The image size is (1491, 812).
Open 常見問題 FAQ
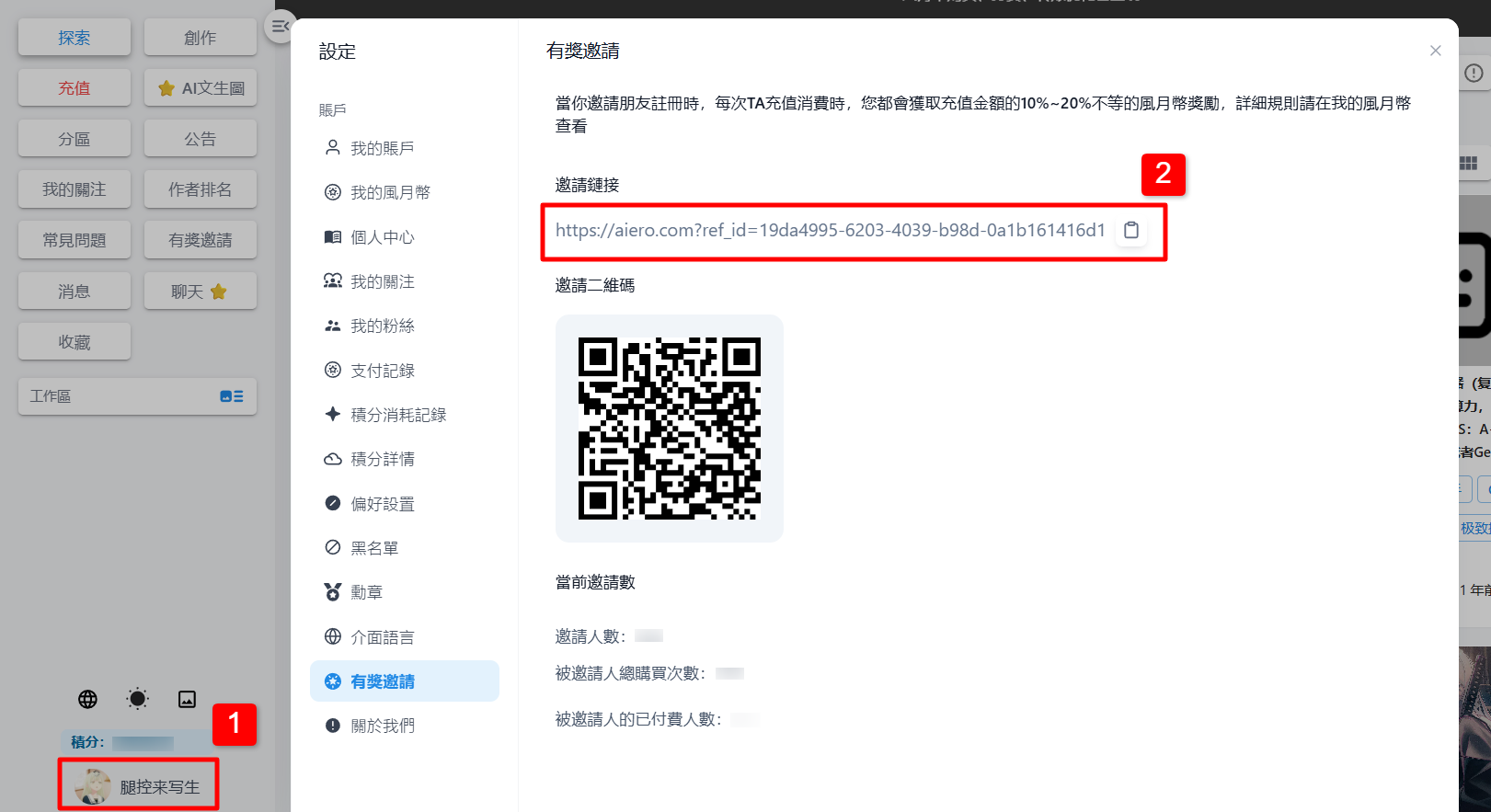(x=75, y=240)
